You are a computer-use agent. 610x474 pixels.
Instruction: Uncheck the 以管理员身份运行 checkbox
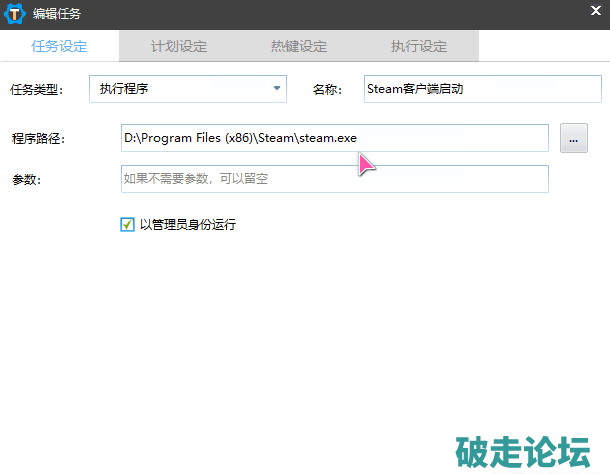coord(127,225)
